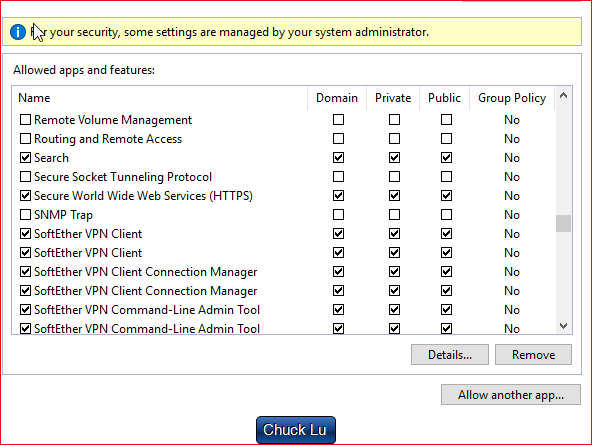Viewport: 592px width, 445px height.
Task: Click the scrollbar down arrow in apps list
Action: tap(563, 325)
